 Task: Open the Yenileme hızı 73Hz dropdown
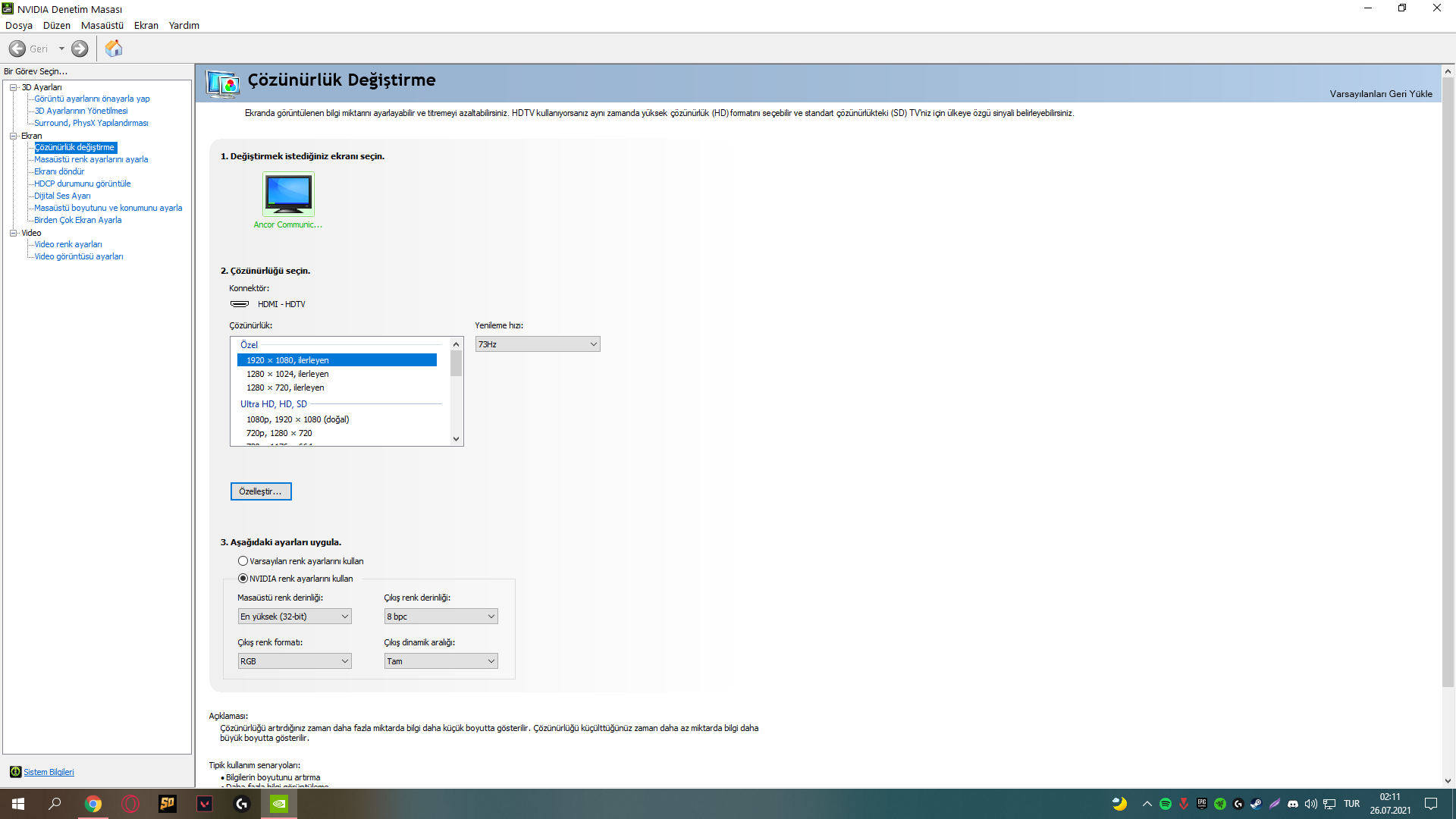coord(537,344)
